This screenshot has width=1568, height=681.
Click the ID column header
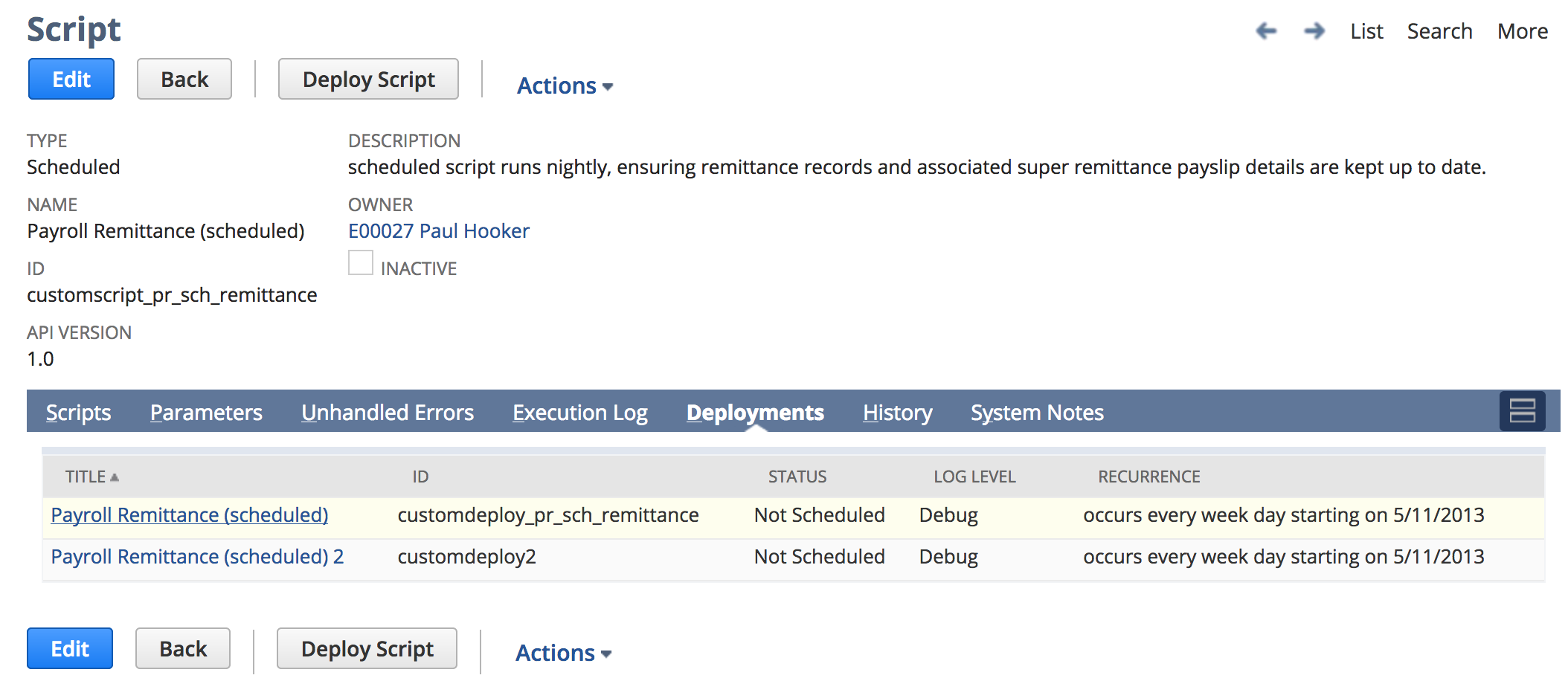(420, 477)
